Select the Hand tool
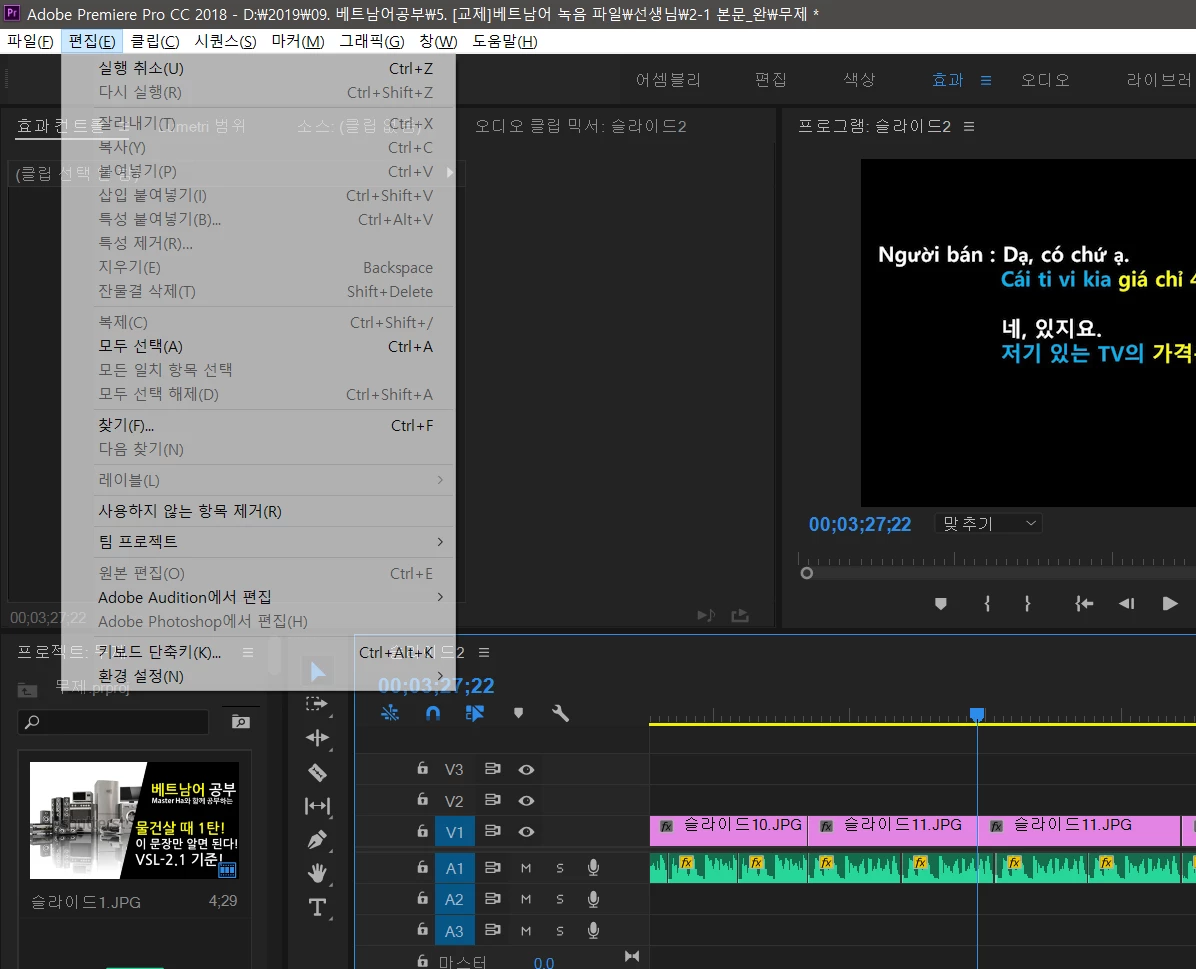 [317, 873]
